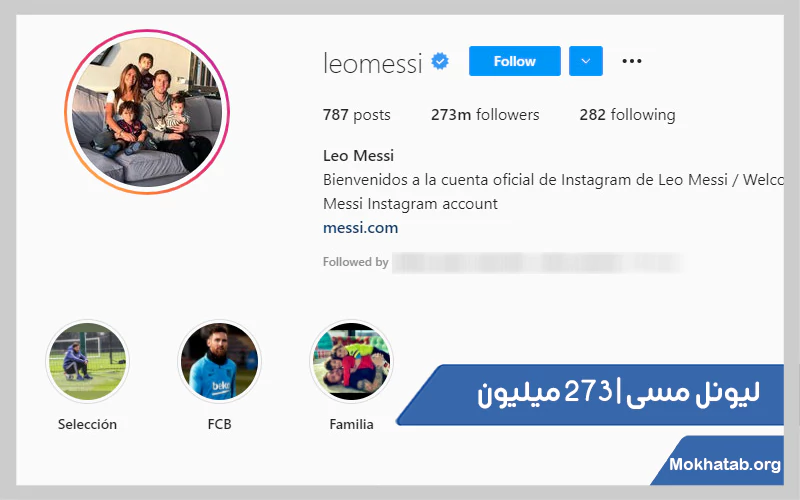View the 282 following list
This screenshot has width=800, height=500.
pyautogui.click(x=627, y=115)
